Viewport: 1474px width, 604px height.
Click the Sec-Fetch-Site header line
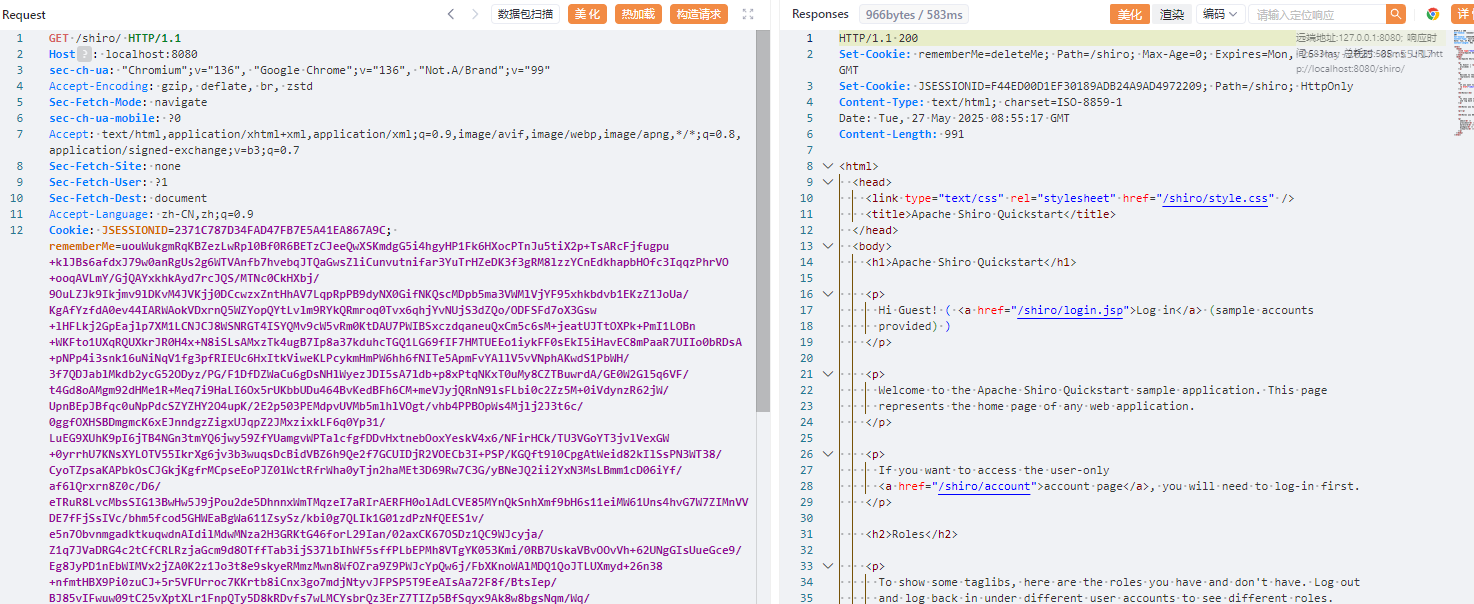pyautogui.click(x=115, y=166)
